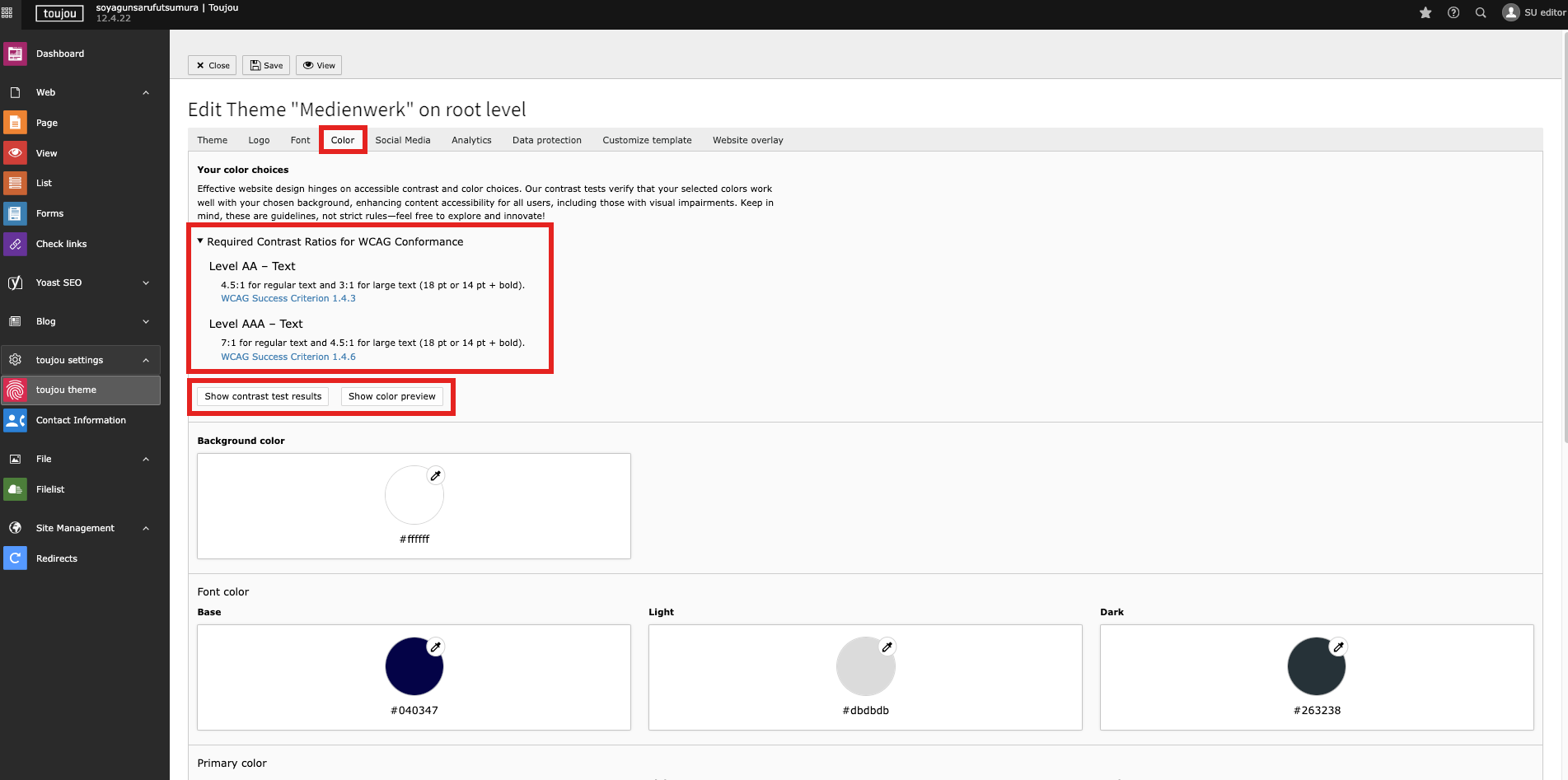Collapse the Required Contrast Ratios section
Screen dimensions: 1568x780
pos(200,241)
